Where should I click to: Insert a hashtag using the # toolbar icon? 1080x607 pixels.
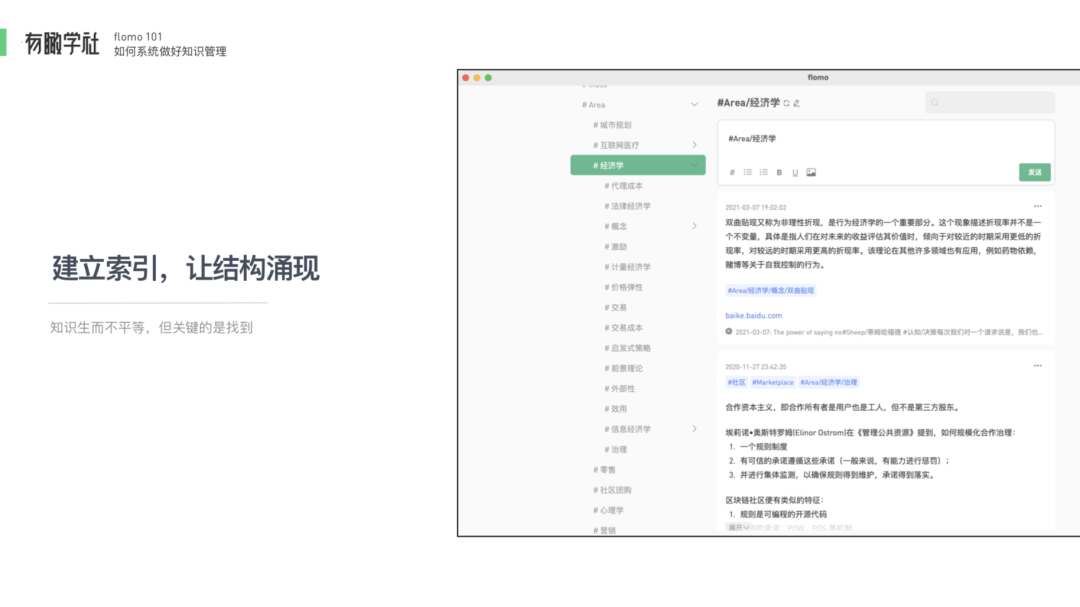732,172
